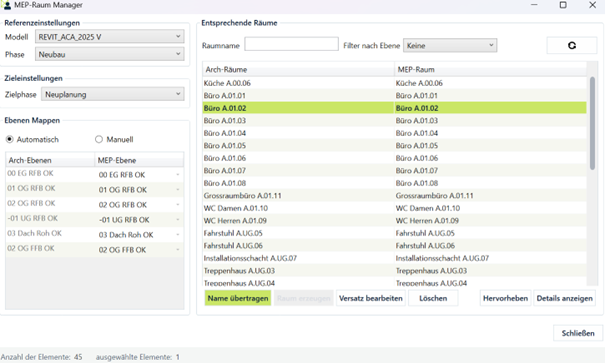605x363 pixels.
Task: Select Arch-Räume row Büro A.01.04
Action: 298,133
